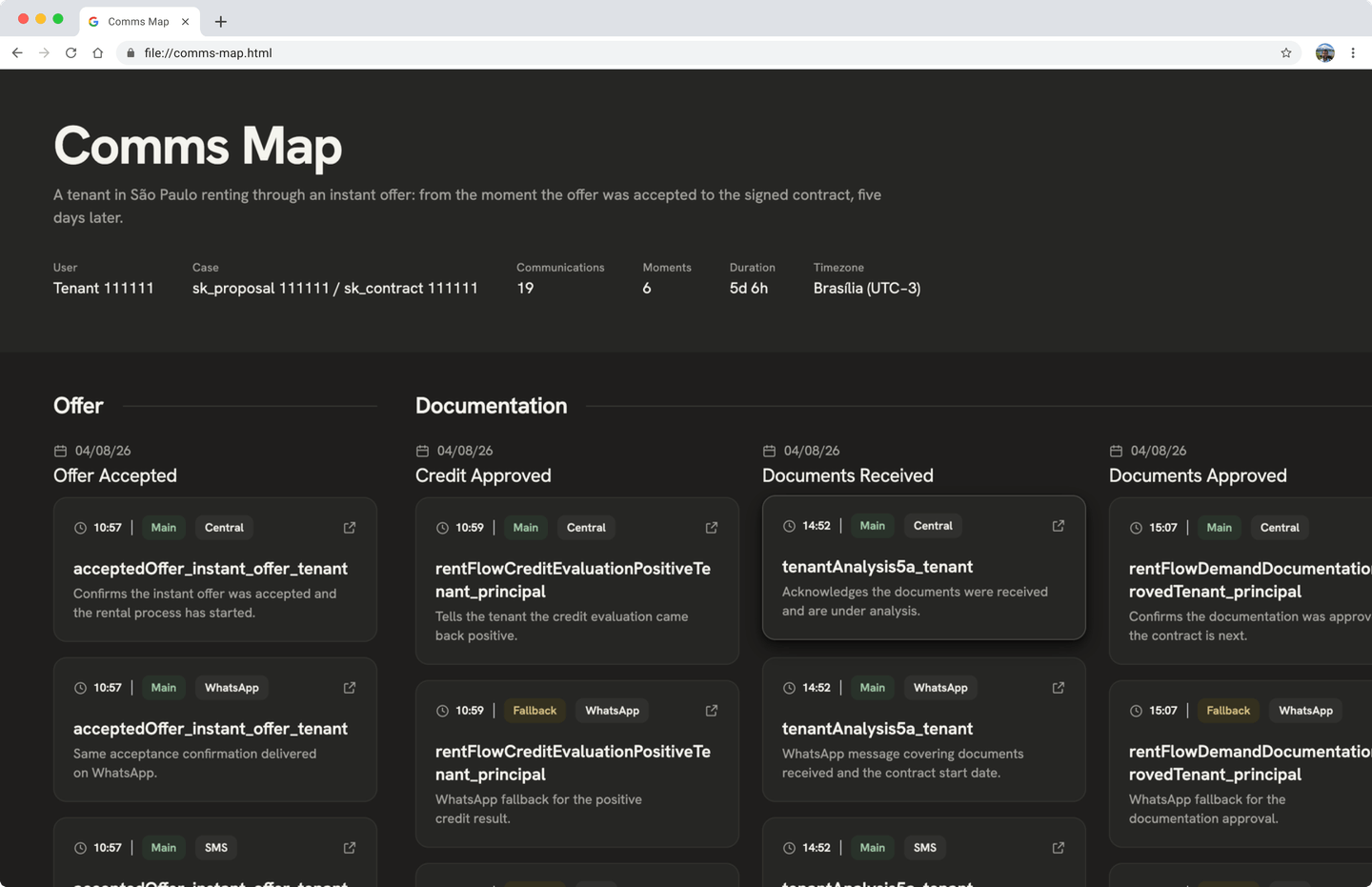Open external link on Documents Received 14:52 WhatsApp card
1372x887 pixels.
pos(1059,688)
